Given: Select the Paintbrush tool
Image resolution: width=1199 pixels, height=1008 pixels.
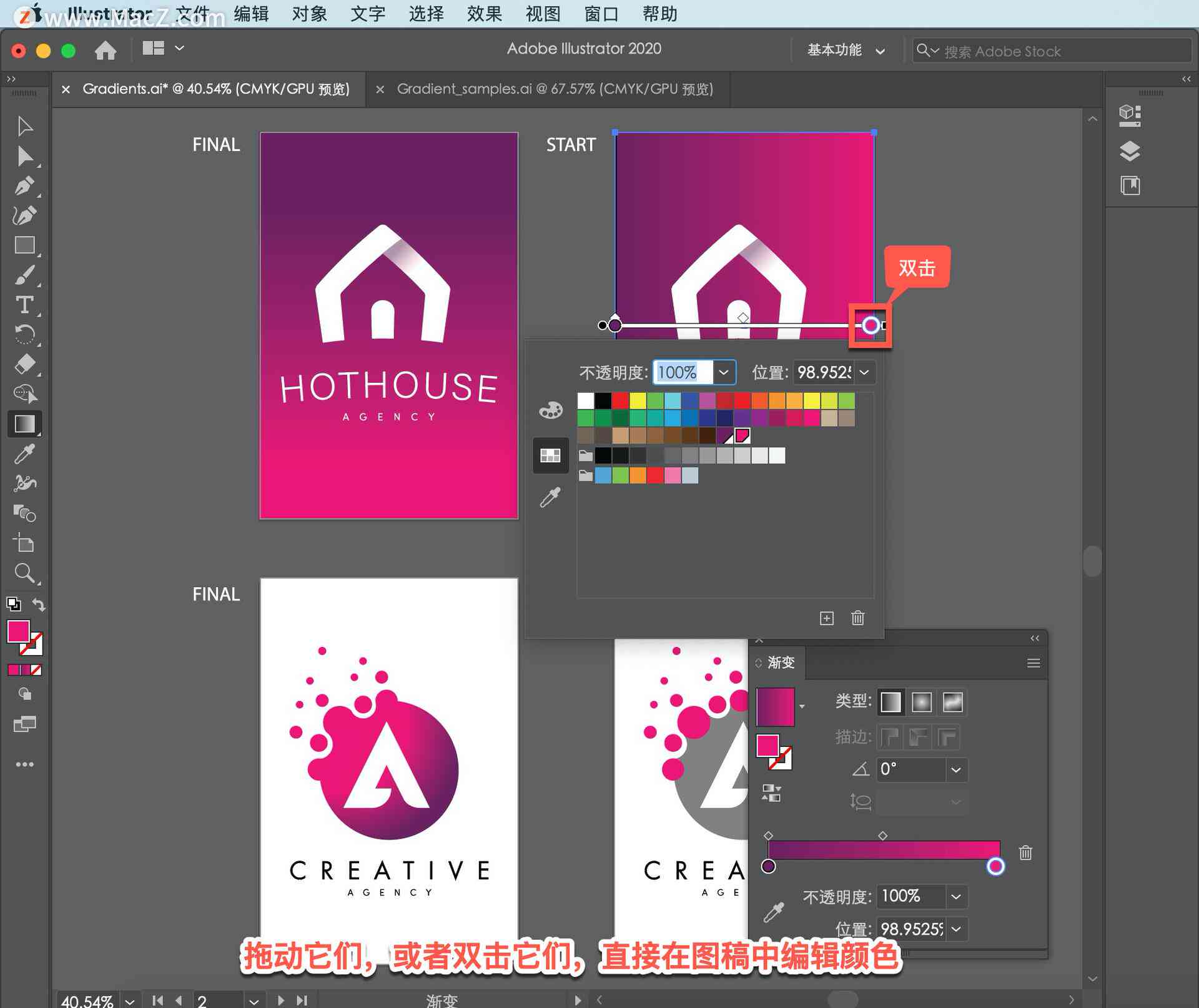Looking at the screenshot, I should 25,275.
